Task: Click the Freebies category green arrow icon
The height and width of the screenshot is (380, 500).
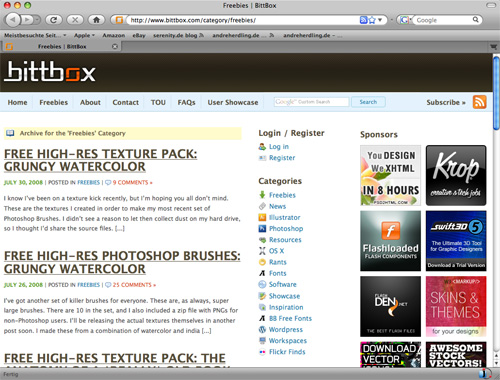Action: click(262, 195)
